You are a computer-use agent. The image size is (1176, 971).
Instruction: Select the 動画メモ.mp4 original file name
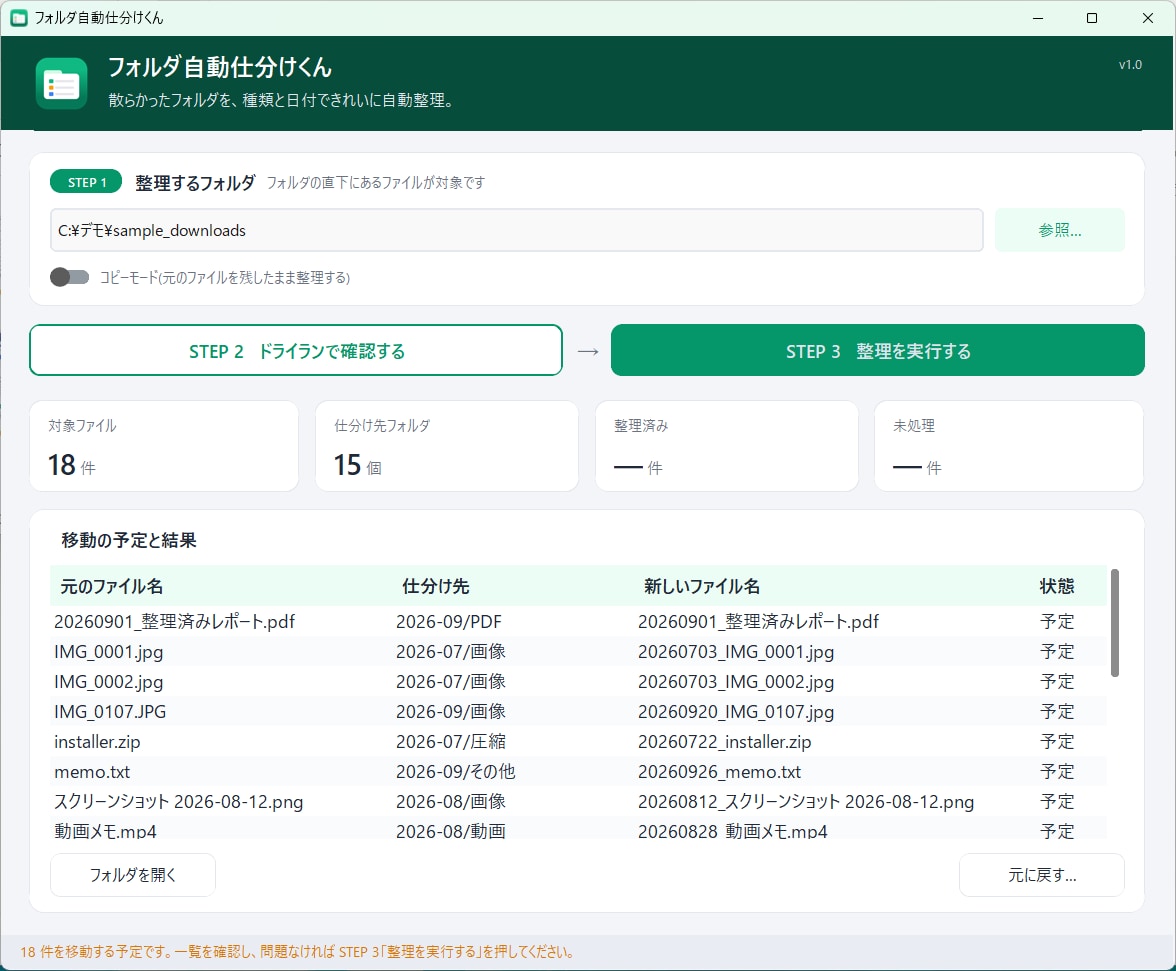(x=105, y=831)
